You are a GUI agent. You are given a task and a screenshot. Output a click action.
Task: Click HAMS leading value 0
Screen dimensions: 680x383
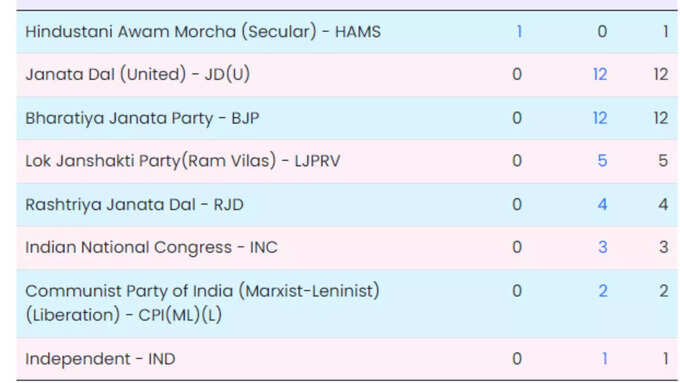point(602,32)
